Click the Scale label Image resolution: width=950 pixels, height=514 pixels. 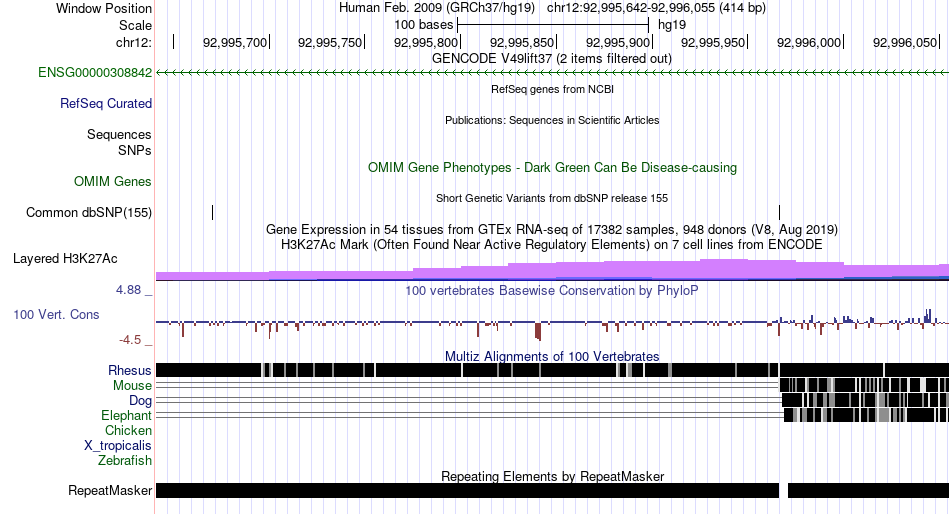135,25
